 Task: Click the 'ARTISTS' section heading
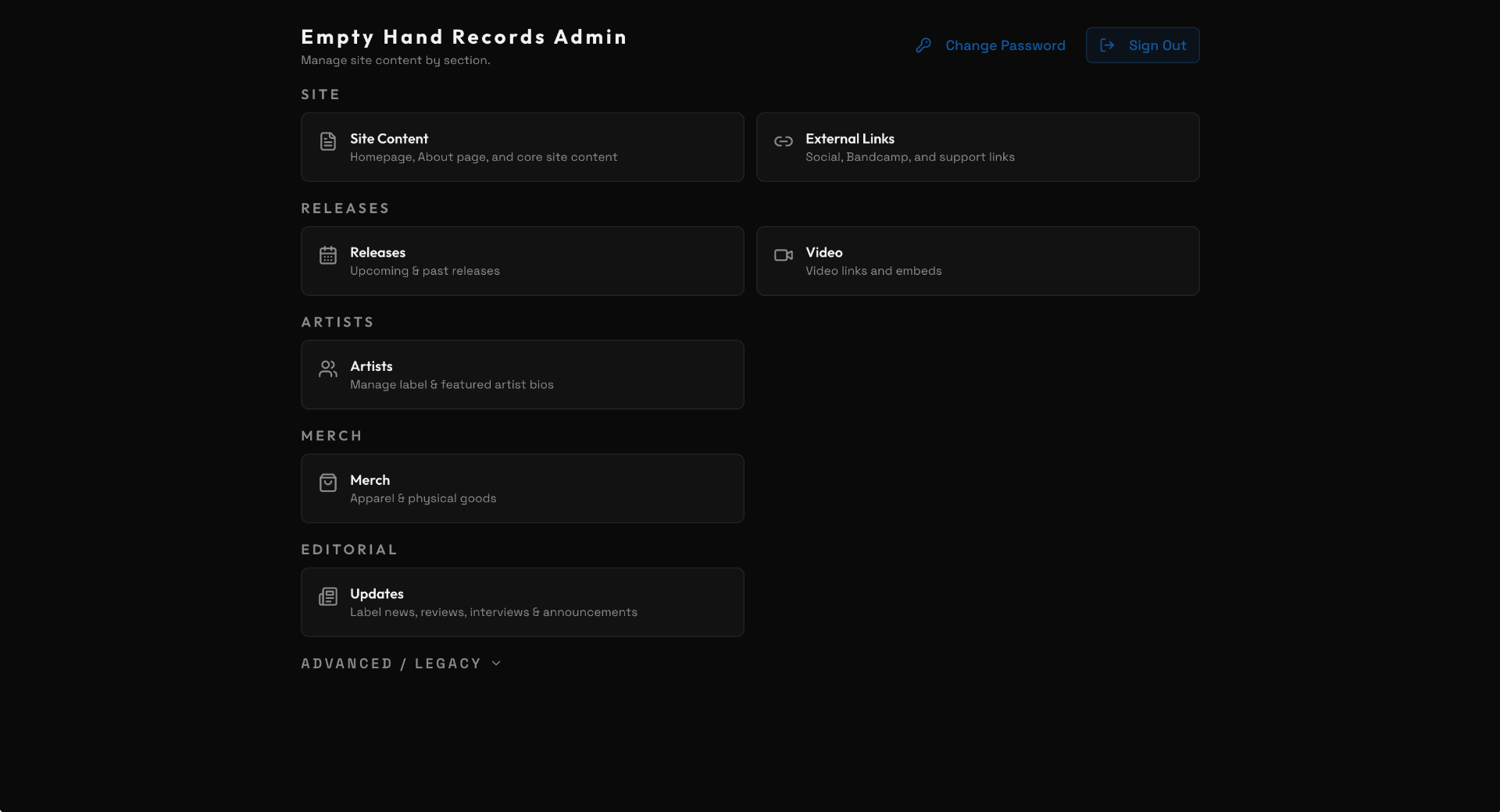pos(337,322)
